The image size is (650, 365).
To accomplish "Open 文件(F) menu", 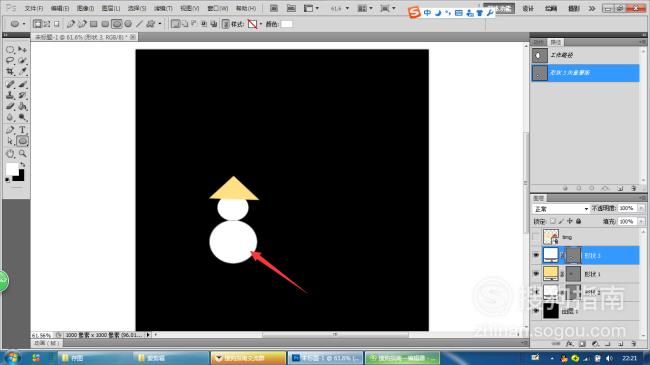I will point(34,8).
